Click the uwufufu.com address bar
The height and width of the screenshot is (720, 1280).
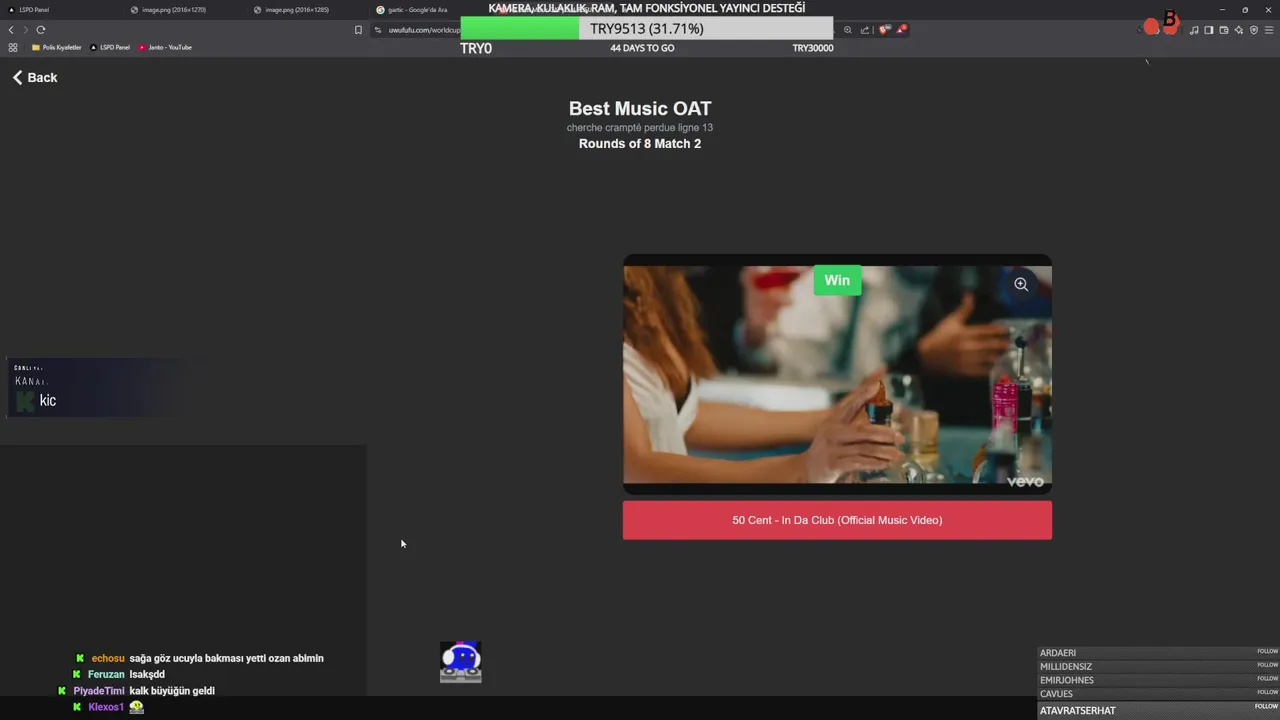click(x=424, y=30)
